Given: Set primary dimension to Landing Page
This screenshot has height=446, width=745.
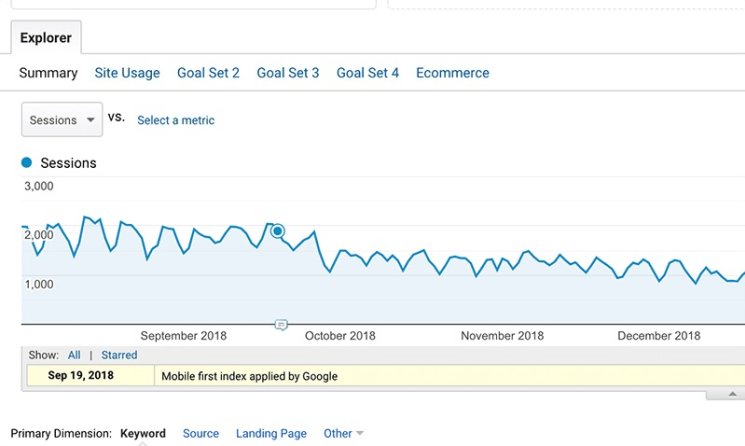Looking at the screenshot, I should point(271,434).
